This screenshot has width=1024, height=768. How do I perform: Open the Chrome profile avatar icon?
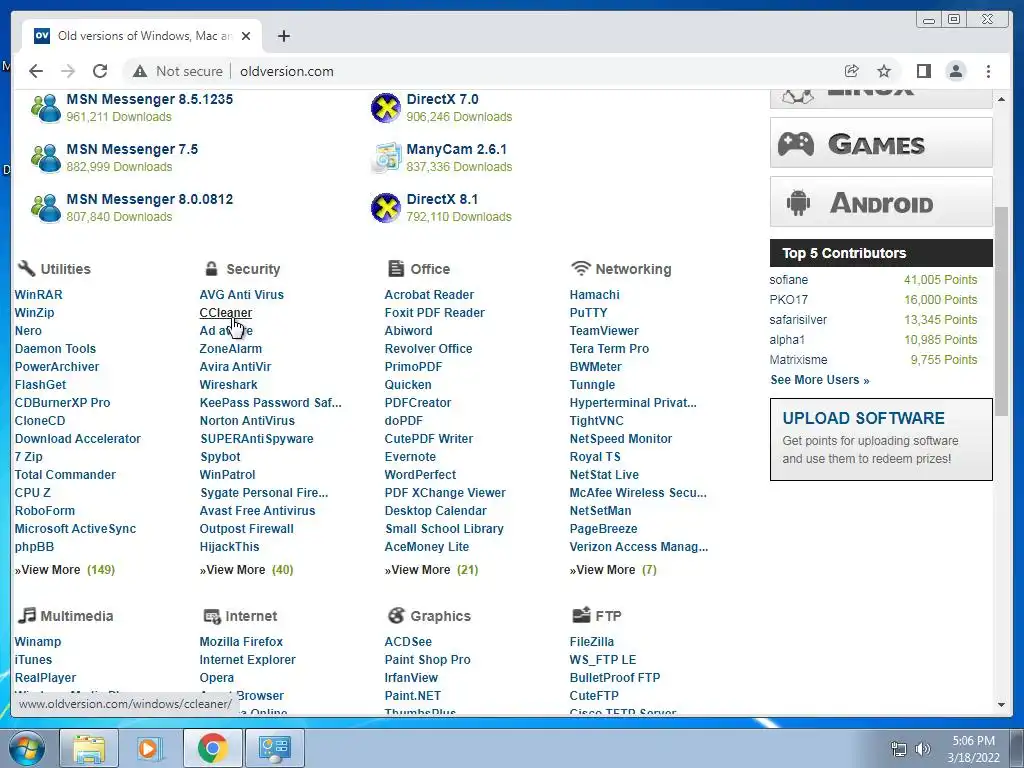(x=955, y=71)
